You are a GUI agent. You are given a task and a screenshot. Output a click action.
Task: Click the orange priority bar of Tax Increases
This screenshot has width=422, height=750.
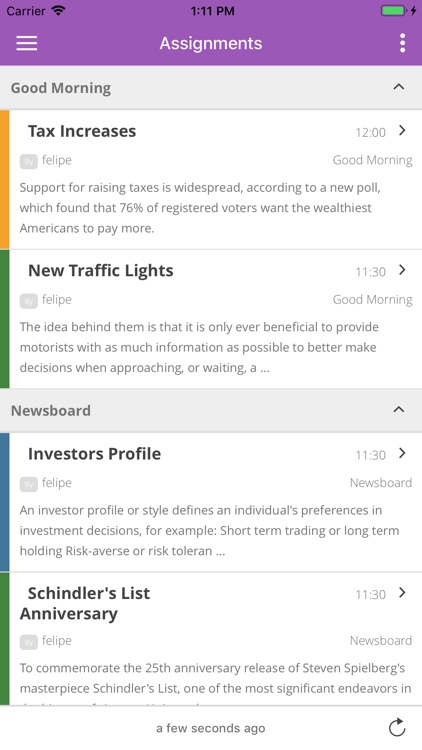click(4, 179)
